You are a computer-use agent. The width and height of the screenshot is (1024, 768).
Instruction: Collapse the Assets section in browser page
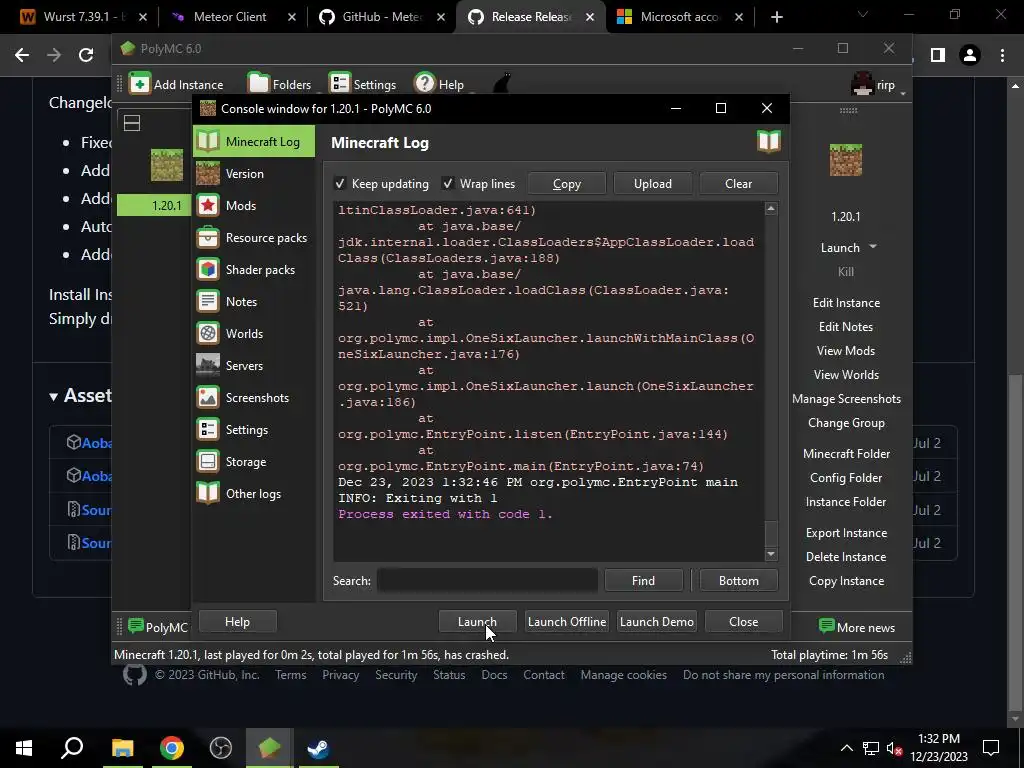click(x=54, y=396)
